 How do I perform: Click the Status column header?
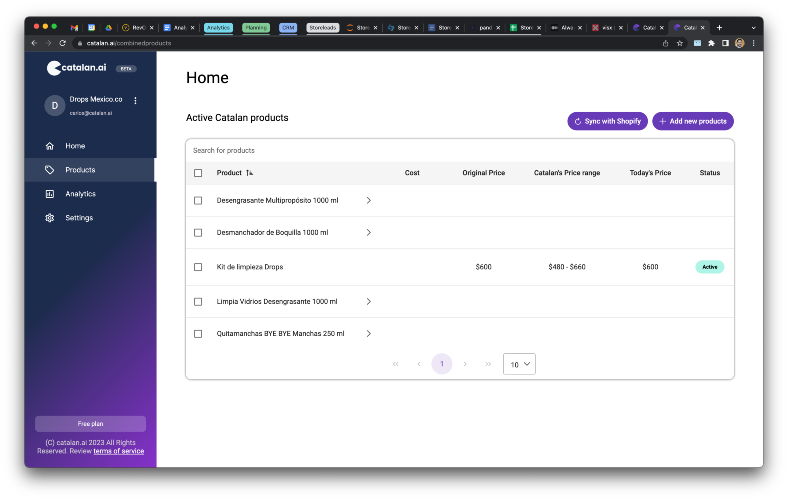710,173
